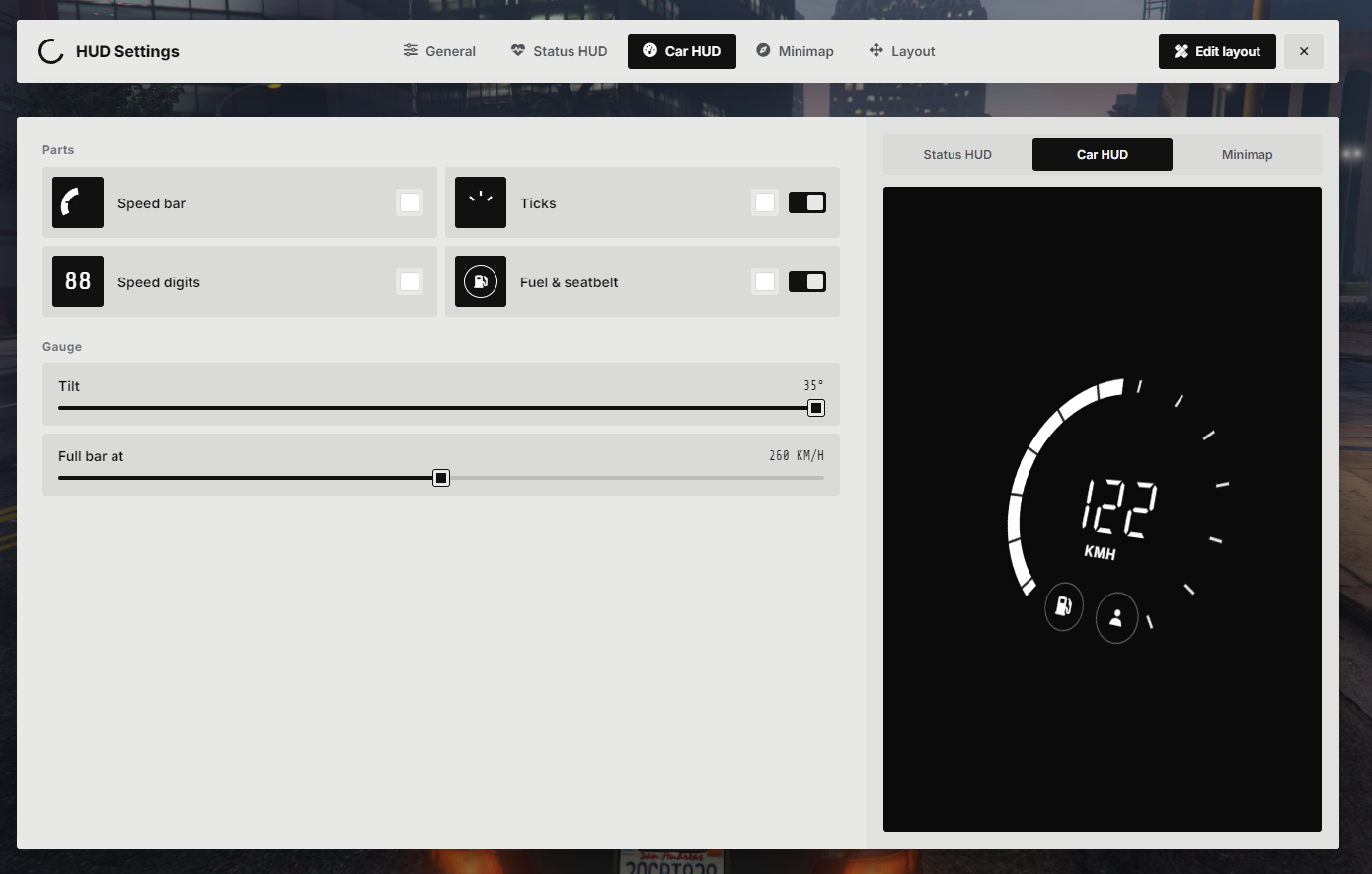Screen dimensions: 1372x874
Task: Click the "Speed digits" label
Action: point(159,282)
